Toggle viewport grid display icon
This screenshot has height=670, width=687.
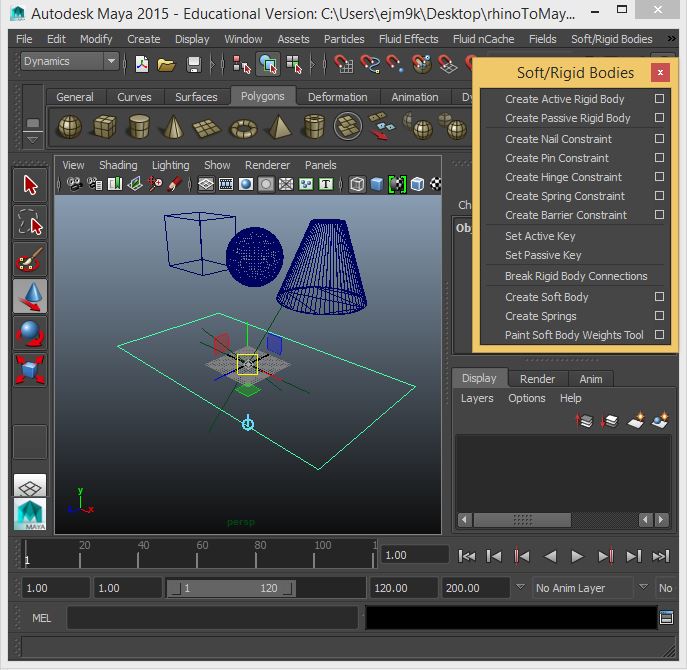(205, 184)
